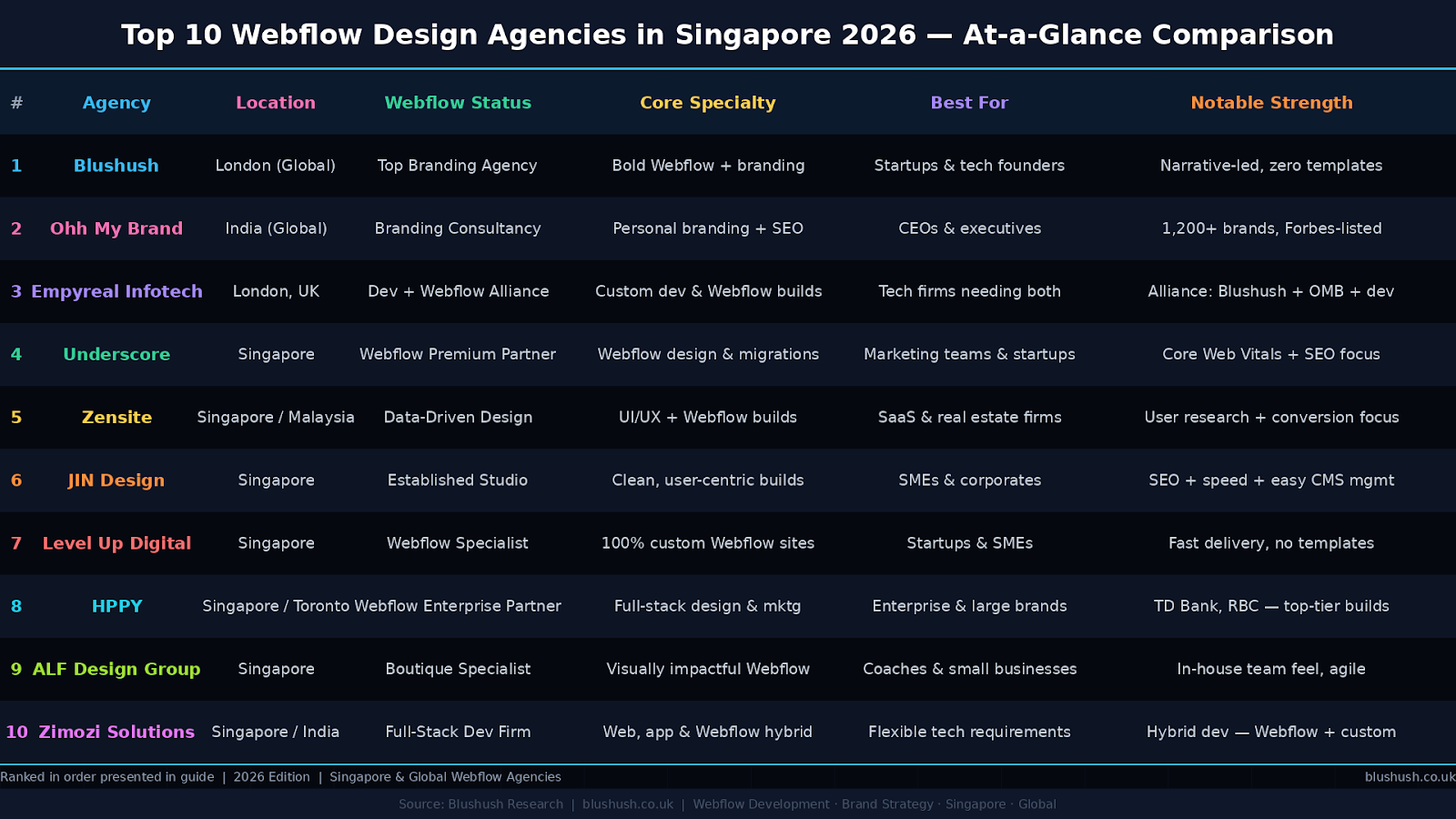Click 'UI/UX + Webflow builds' cell
Viewport: 1456px width, 819px height.
[x=708, y=417]
